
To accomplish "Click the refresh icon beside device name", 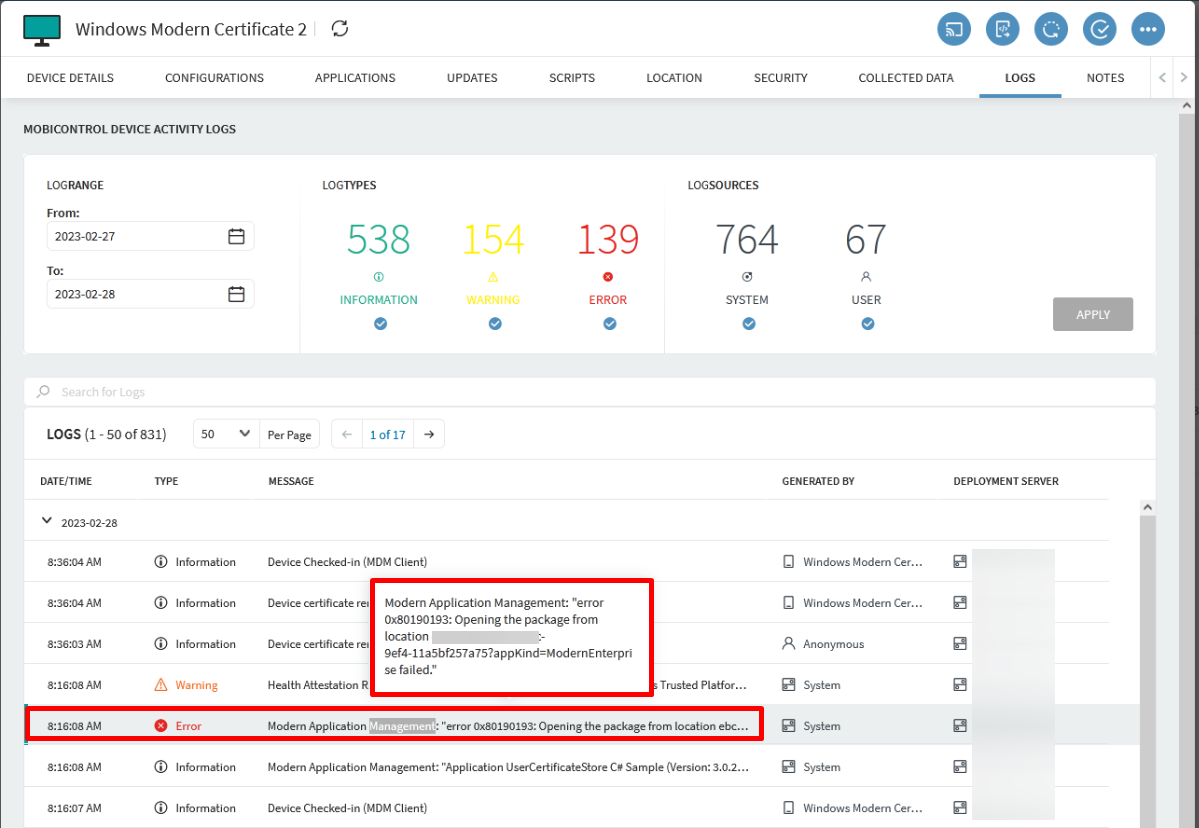I will click(x=340, y=29).
